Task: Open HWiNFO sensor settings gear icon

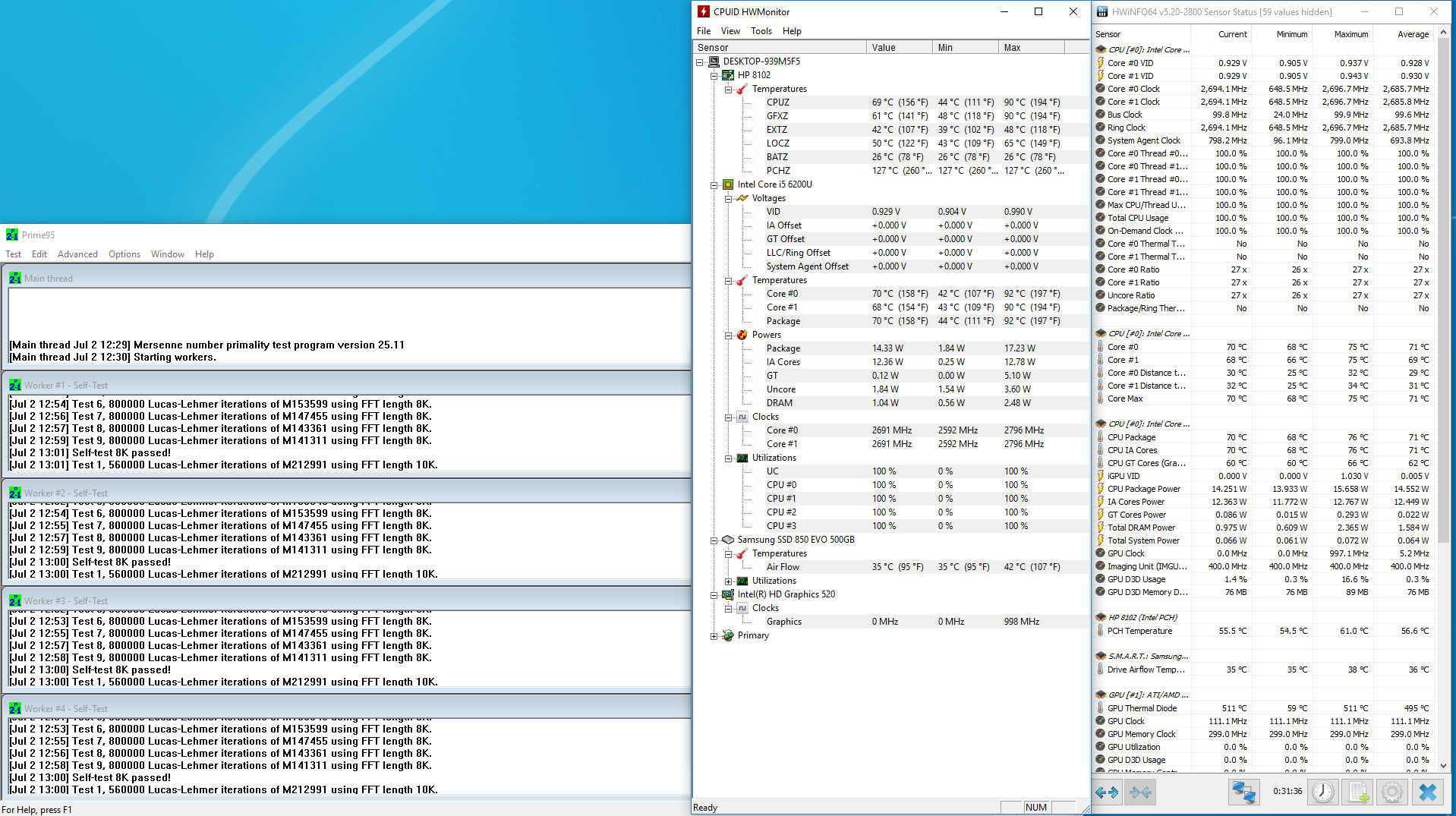Action: click(1392, 792)
